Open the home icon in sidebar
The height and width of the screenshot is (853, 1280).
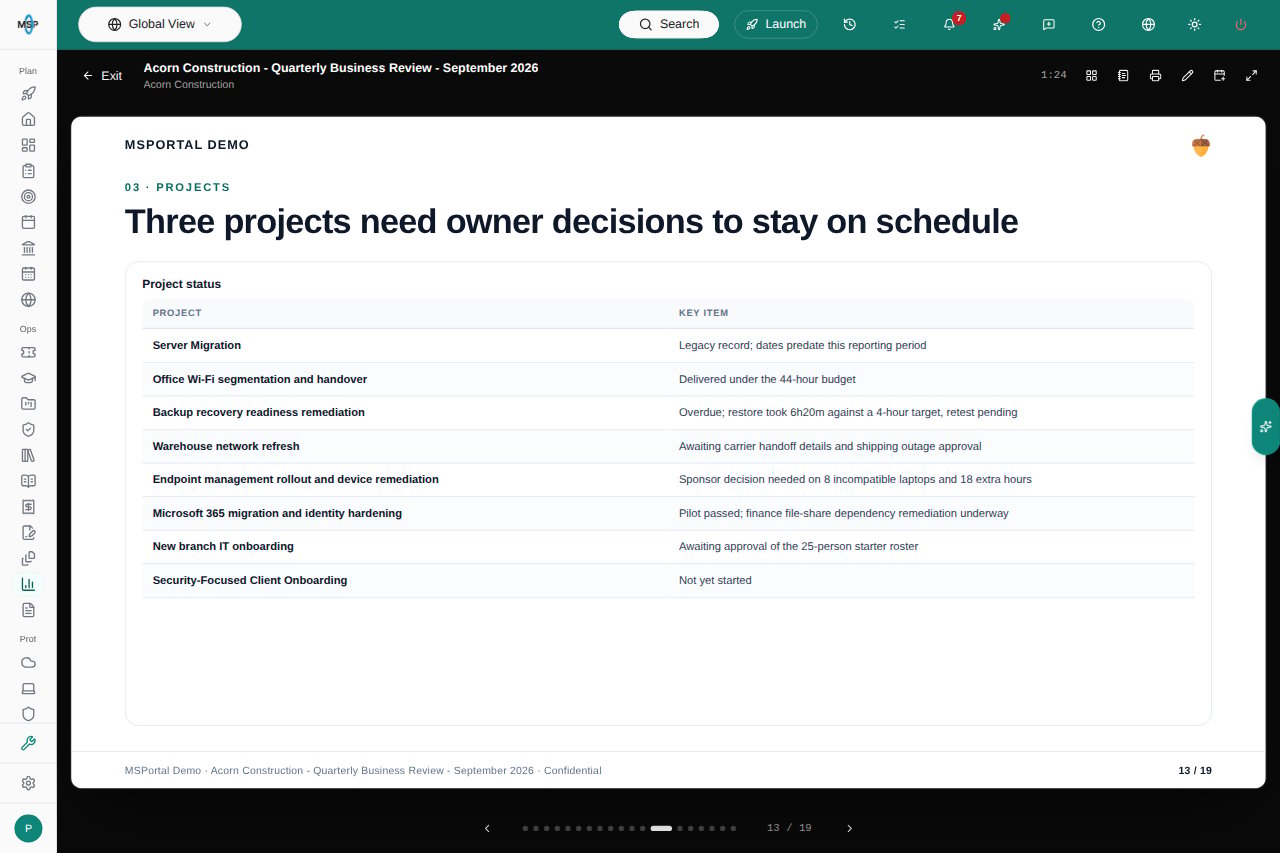coord(28,119)
